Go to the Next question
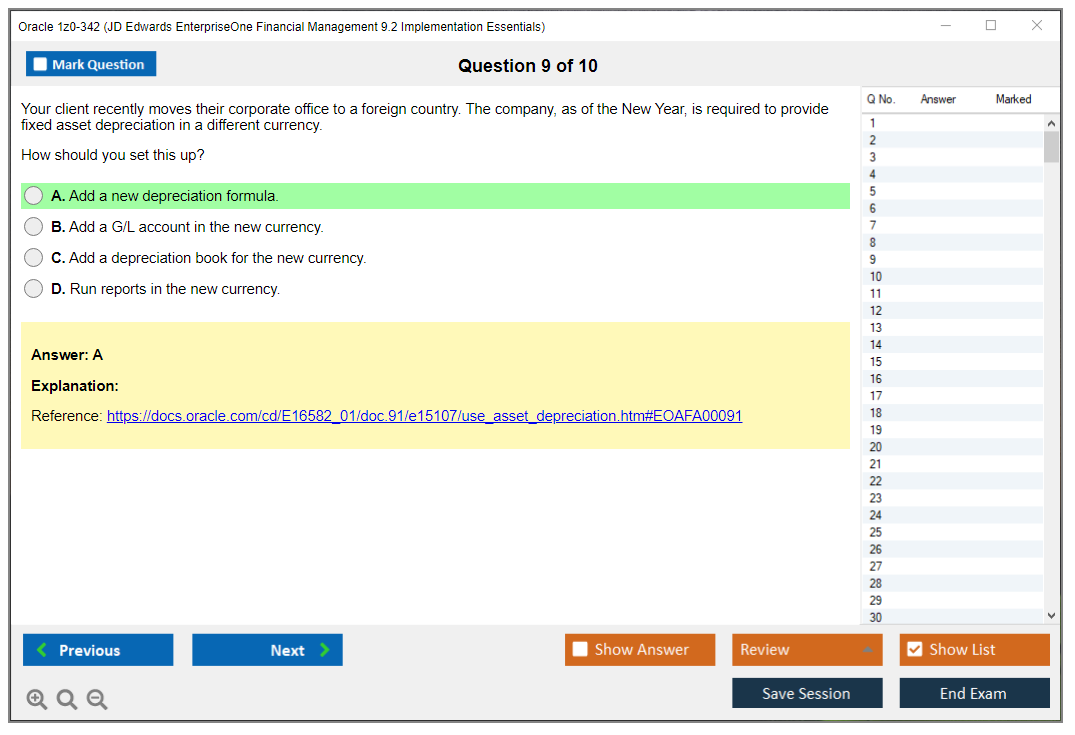The height and width of the screenshot is (735, 1075). pyautogui.click(x=267, y=650)
